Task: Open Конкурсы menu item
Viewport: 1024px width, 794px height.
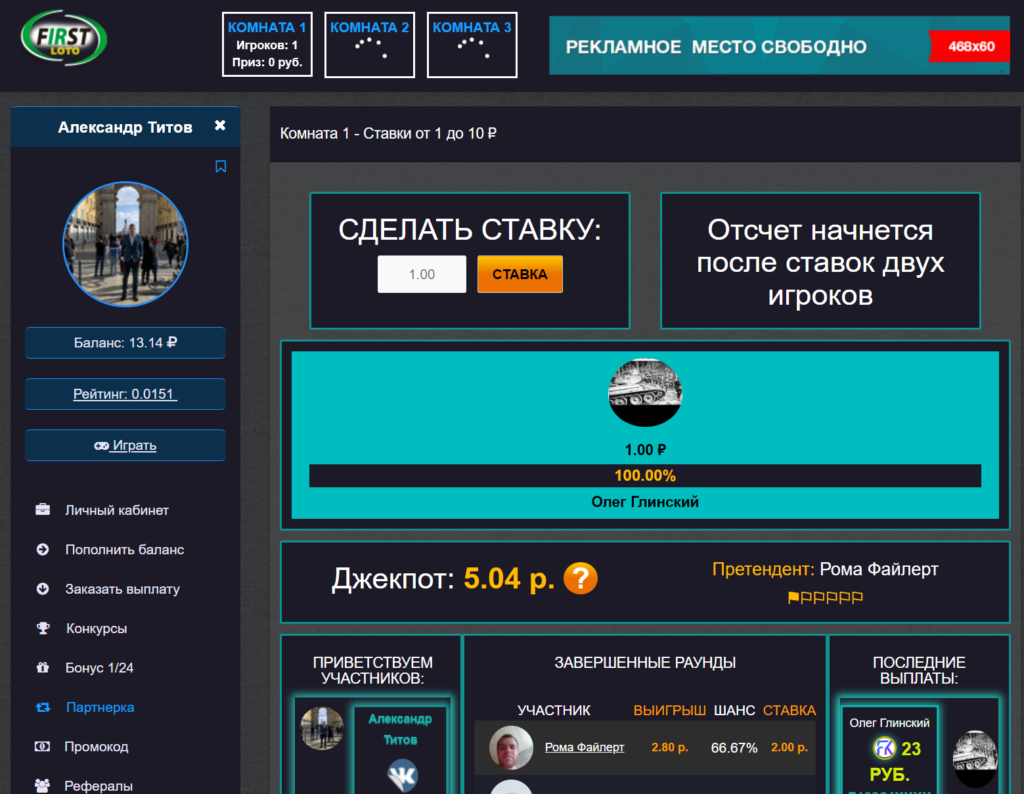Action: tap(96, 628)
